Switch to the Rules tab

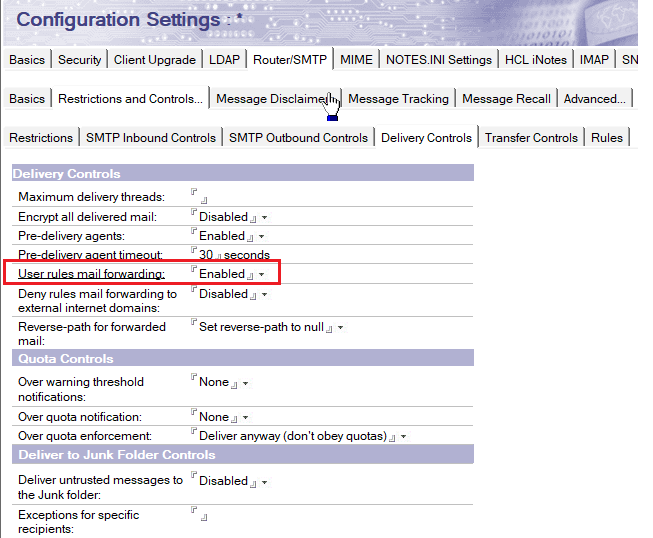coord(606,138)
